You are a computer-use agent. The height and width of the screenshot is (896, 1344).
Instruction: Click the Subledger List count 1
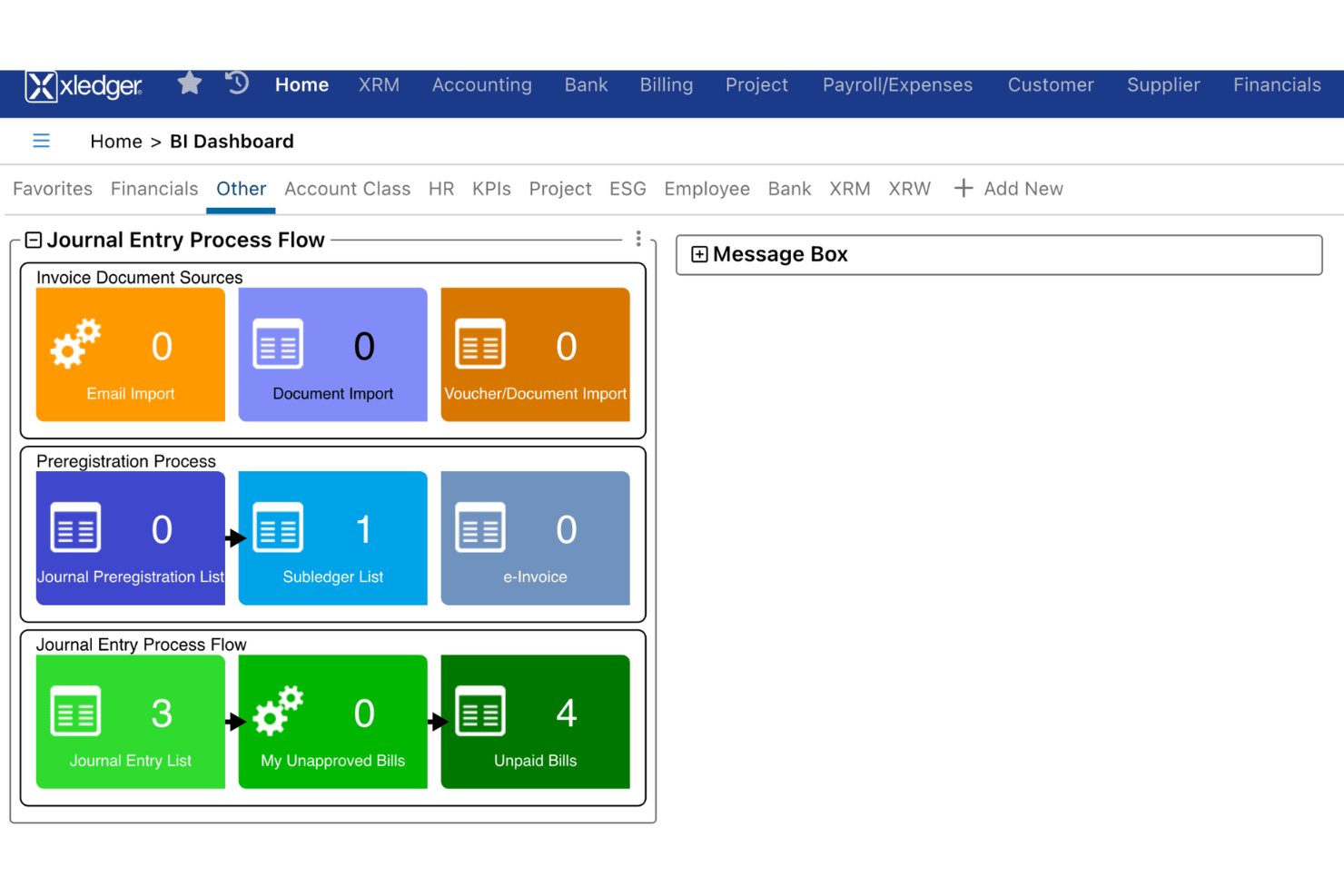coord(363,529)
